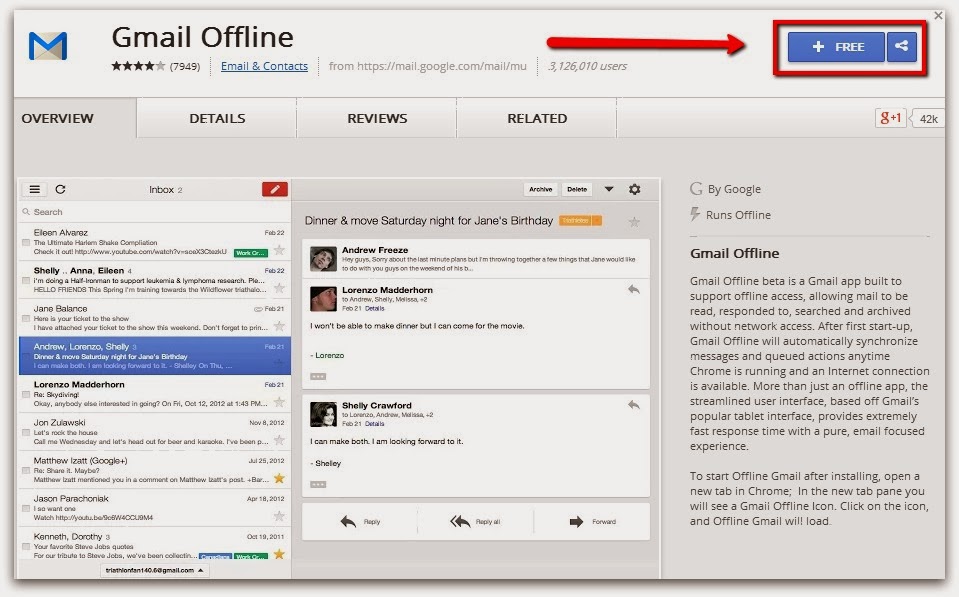Click the Archive button
Image resolution: width=959 pixels, height=597 pixels.
tap(541, 190)
